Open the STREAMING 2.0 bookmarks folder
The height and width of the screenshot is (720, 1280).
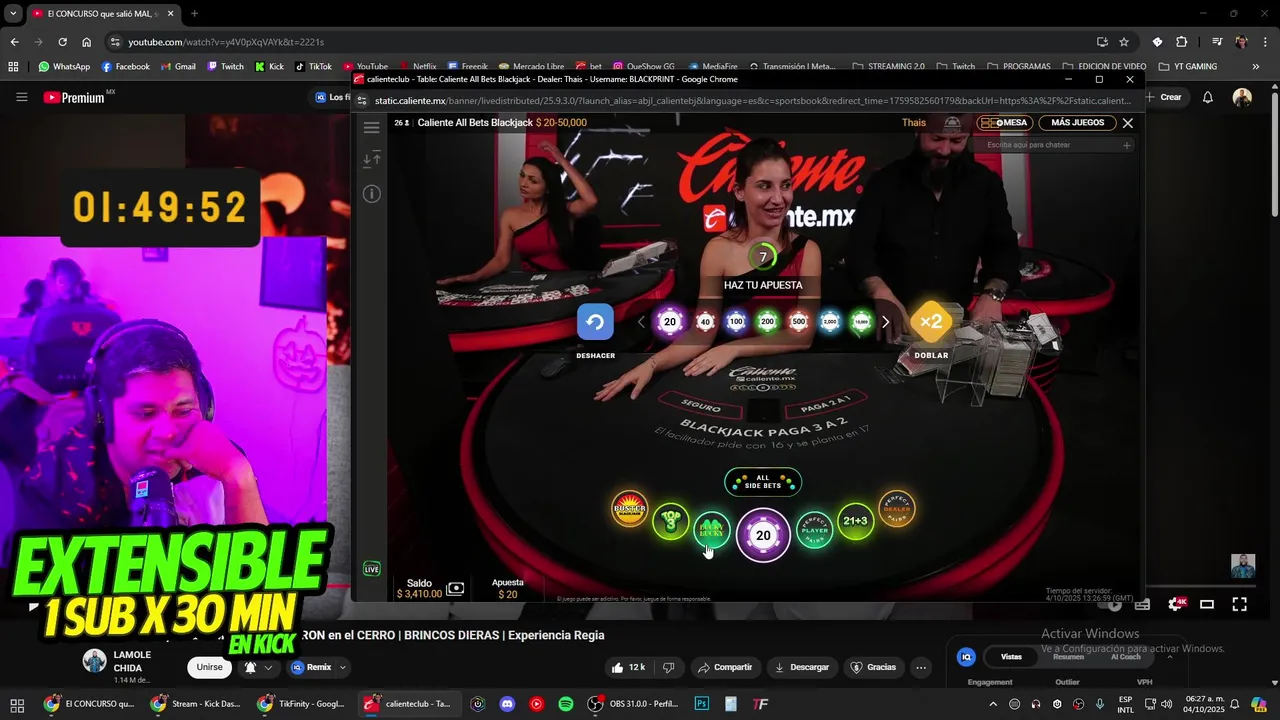888,67
